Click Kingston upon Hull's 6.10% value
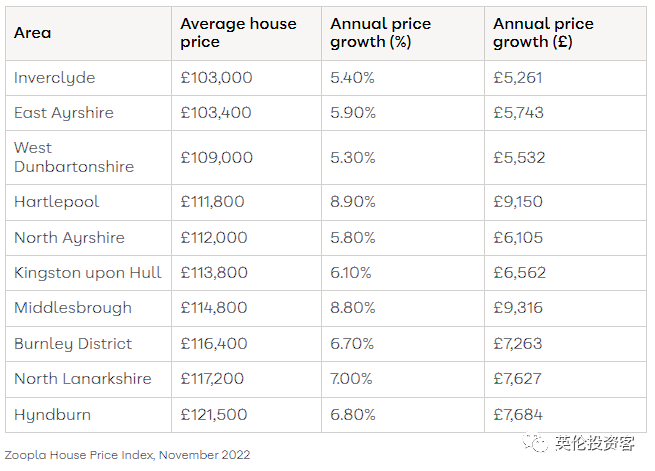 (x=351, y=273)
